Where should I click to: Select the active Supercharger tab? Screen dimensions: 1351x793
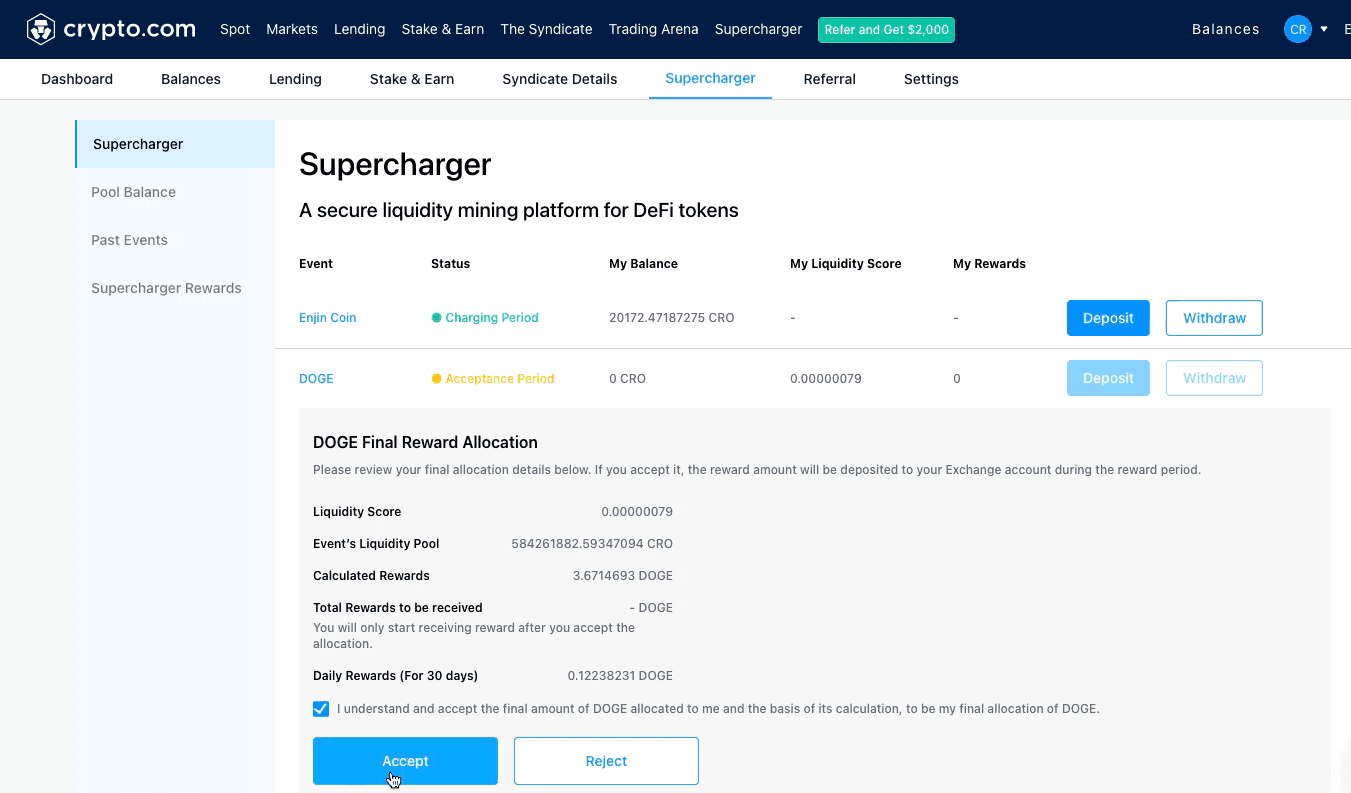pos(710,78)
